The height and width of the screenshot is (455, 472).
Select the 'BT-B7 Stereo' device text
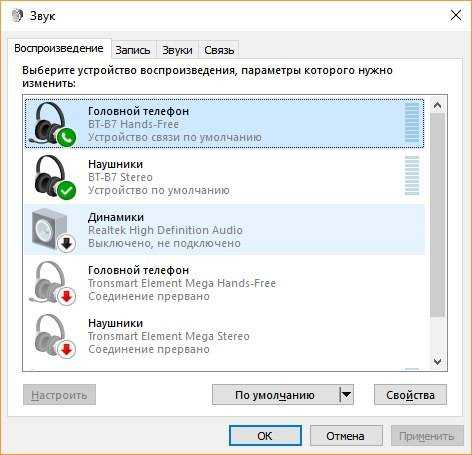pos(120,177)
